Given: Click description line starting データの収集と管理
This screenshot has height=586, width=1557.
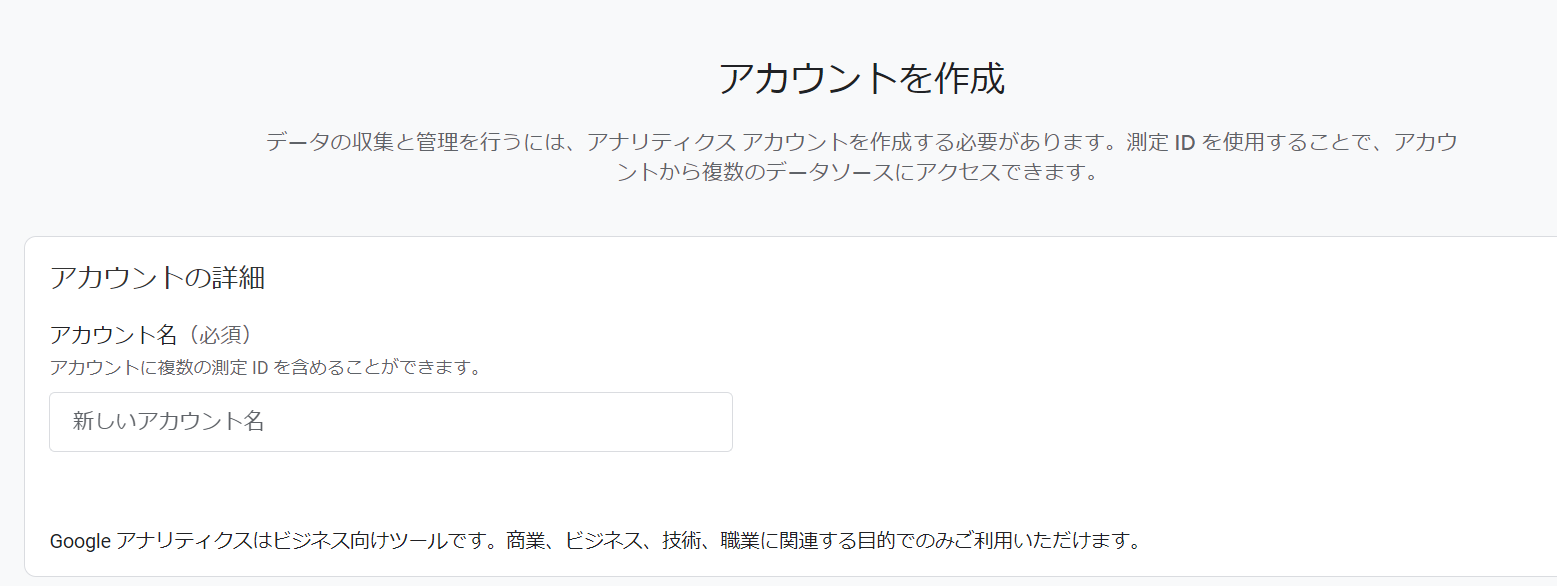Looking at the screenshot, I should click(861, 141).
